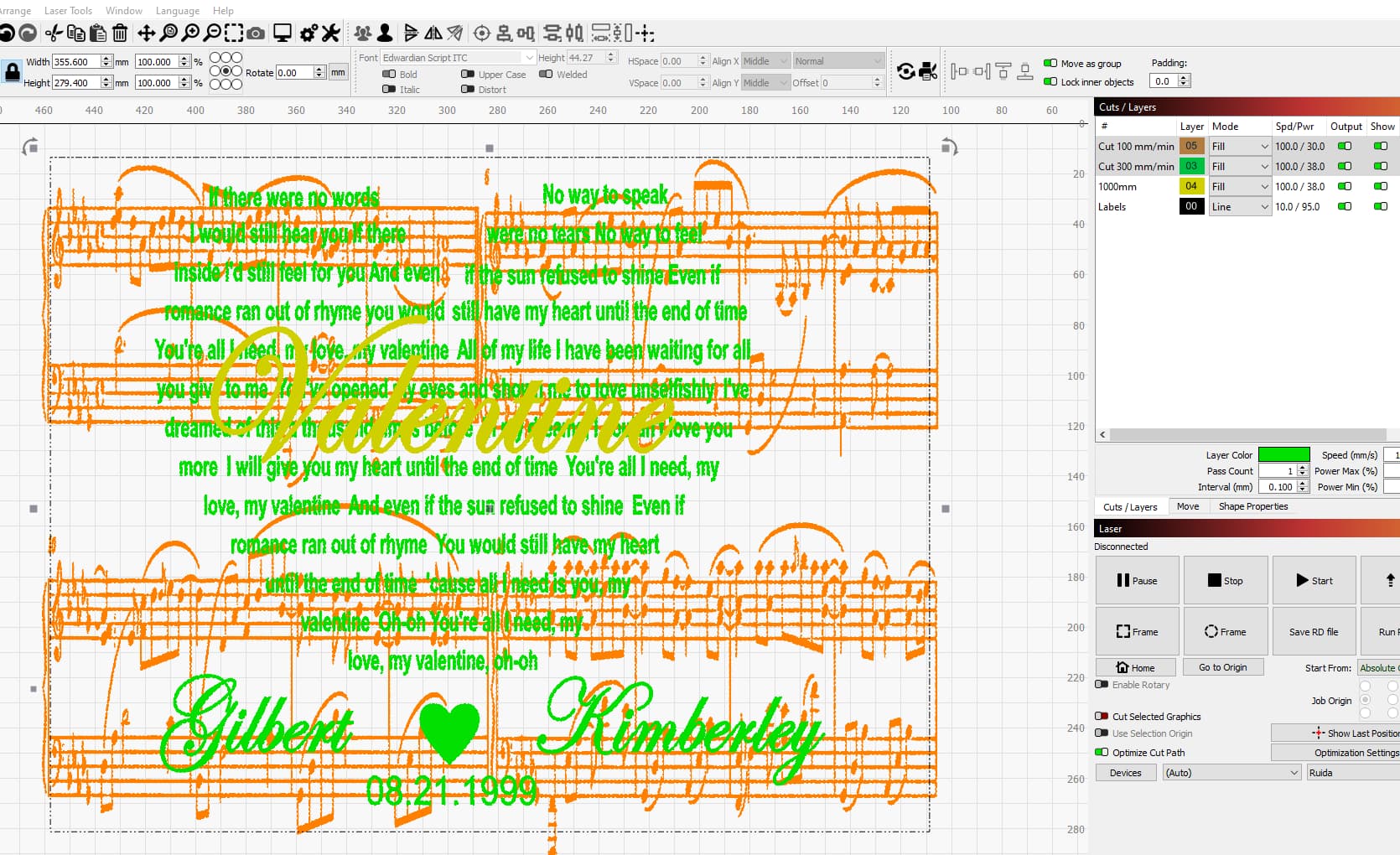Screen dimensions: 1400x855
Task: Hide the Labels layer via Show toggle
Action: pos(1380,207)
